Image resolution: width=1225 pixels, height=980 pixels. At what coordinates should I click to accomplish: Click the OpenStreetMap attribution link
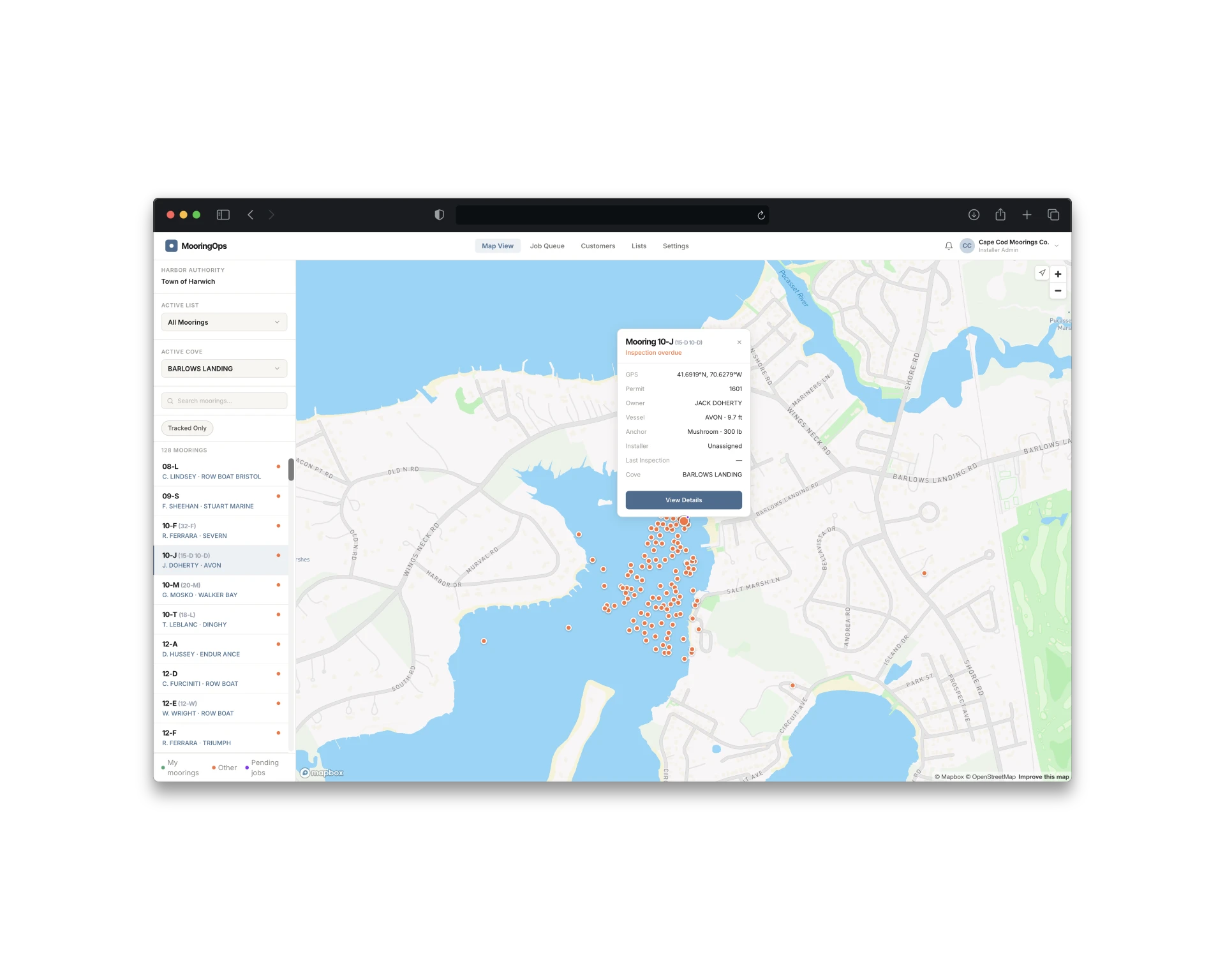pos(990,776)
